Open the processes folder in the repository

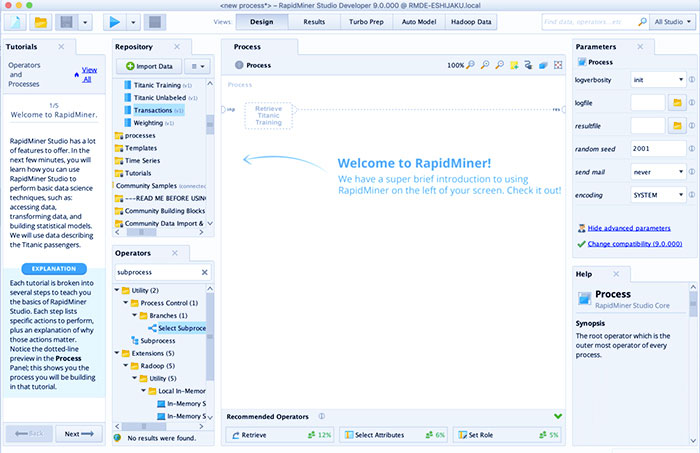point(135,135)
